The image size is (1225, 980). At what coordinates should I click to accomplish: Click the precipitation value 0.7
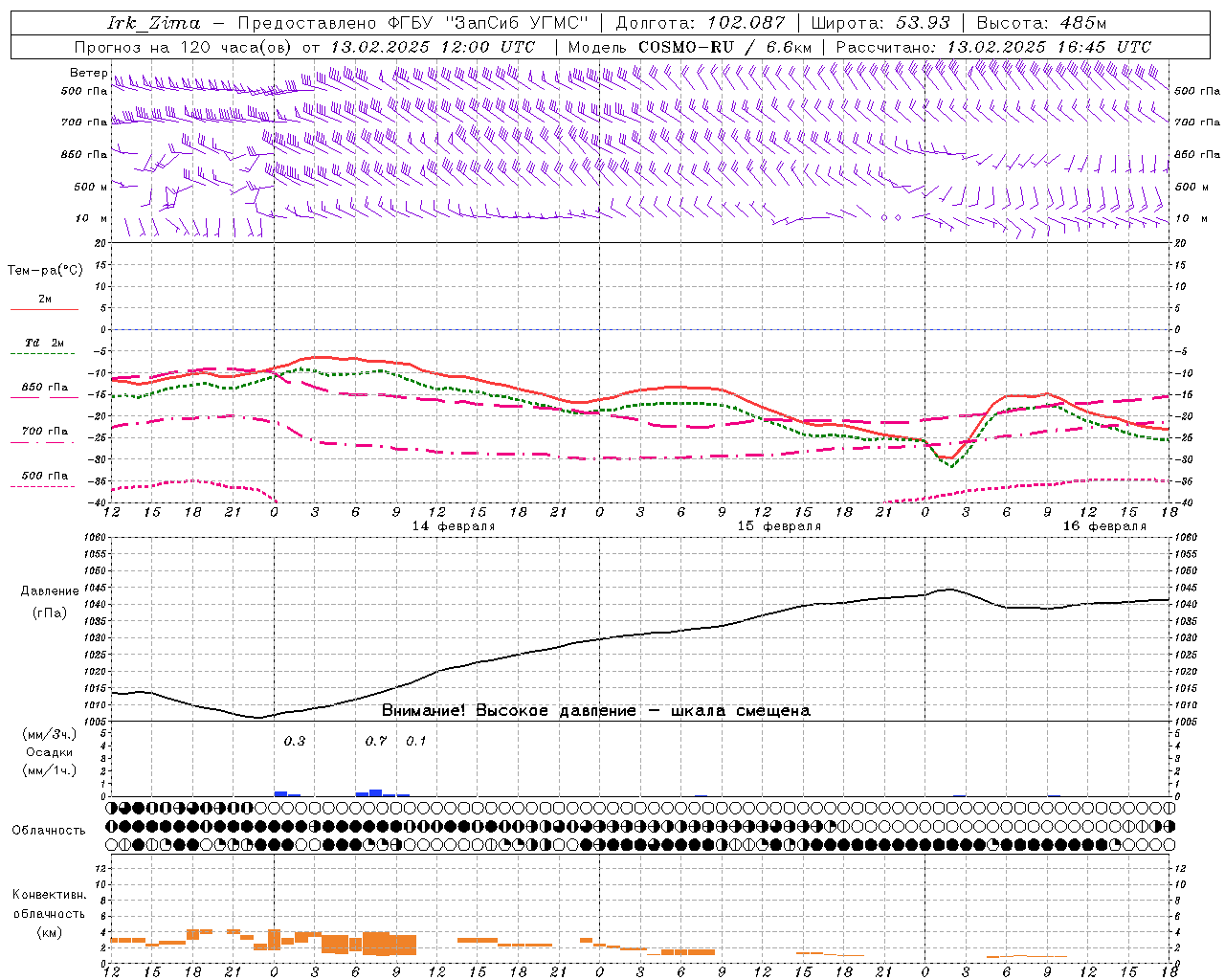pyautogui.click(x=376, y=741)
